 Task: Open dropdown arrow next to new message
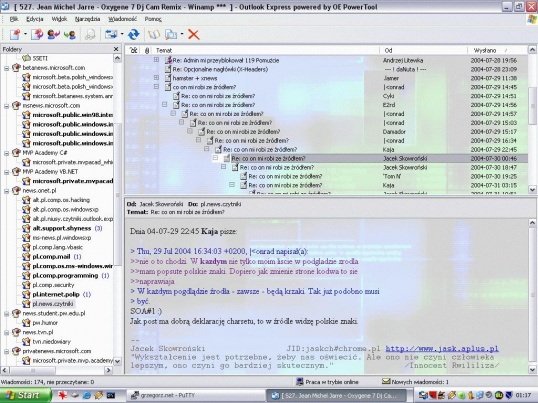25,34
